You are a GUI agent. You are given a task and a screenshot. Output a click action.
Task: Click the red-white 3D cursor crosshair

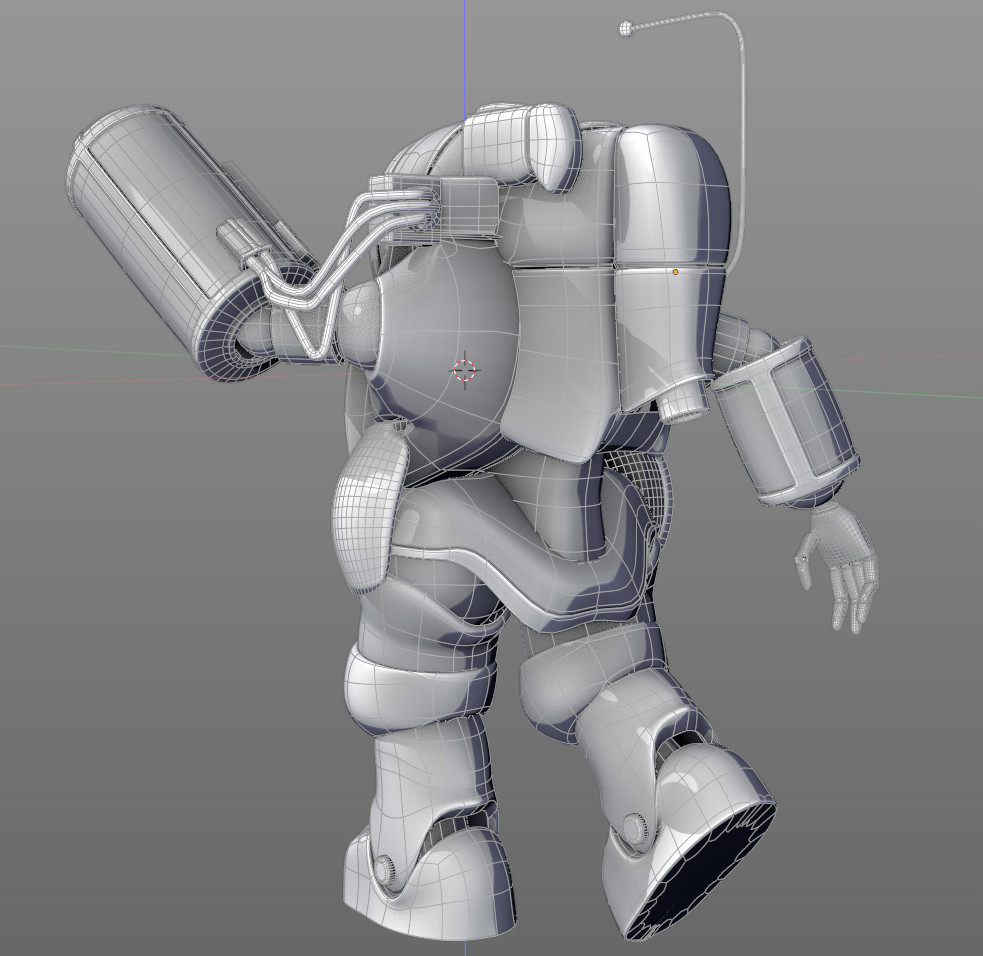(x=465, y=369)
